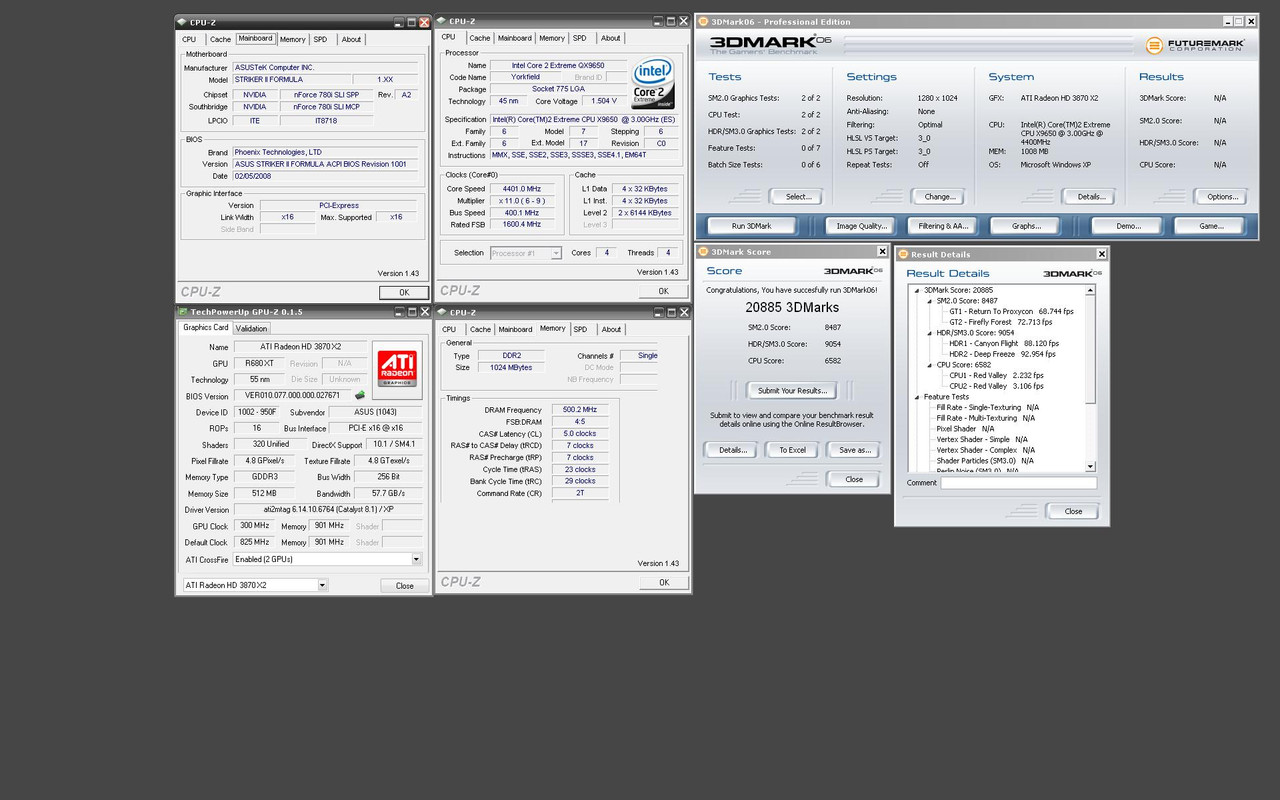Image resolution: width=1280 pixels, height=800 pixels.
Task: Click Details... in the 3DMark Score window
Action: pyautogui.click(x=731, y=450)
